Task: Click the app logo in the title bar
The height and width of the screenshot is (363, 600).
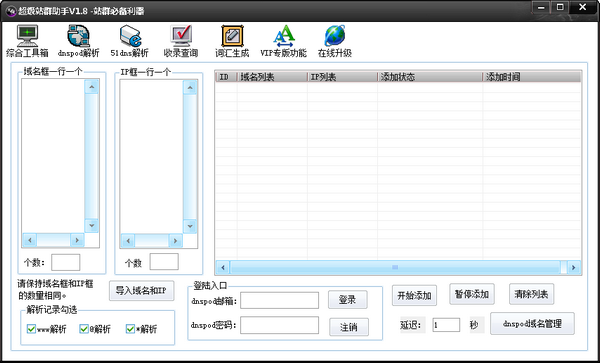Action: click(11, 11)
